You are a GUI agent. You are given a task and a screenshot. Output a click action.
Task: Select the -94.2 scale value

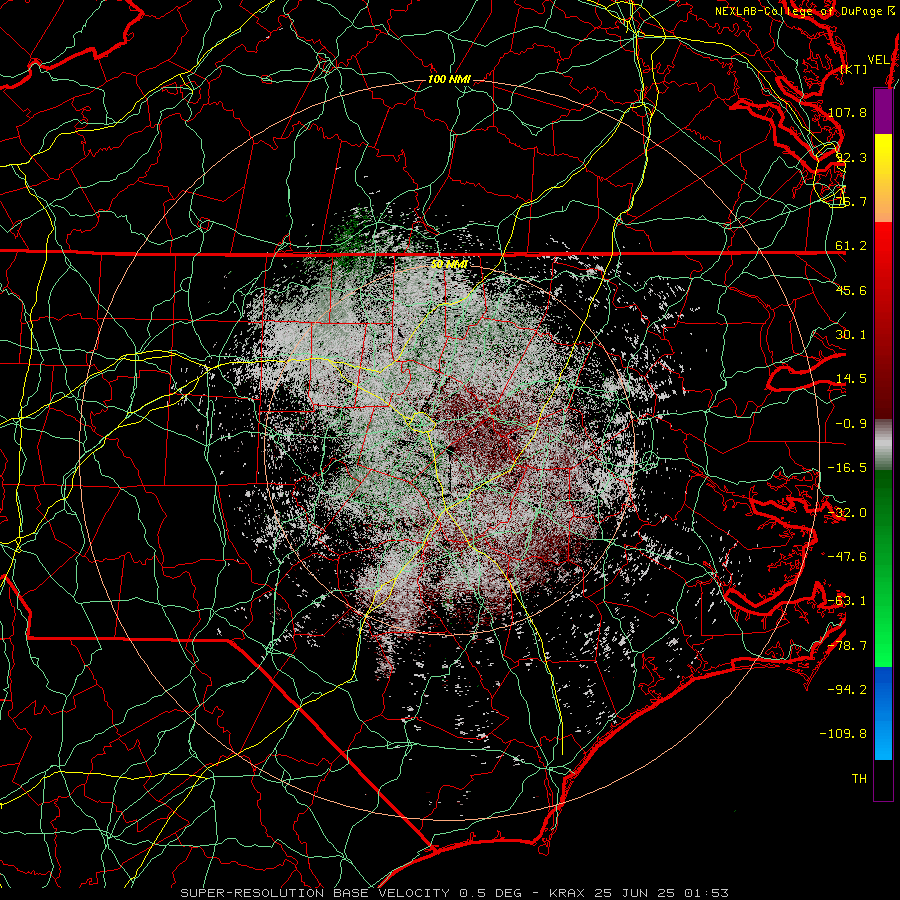[847, 690]
